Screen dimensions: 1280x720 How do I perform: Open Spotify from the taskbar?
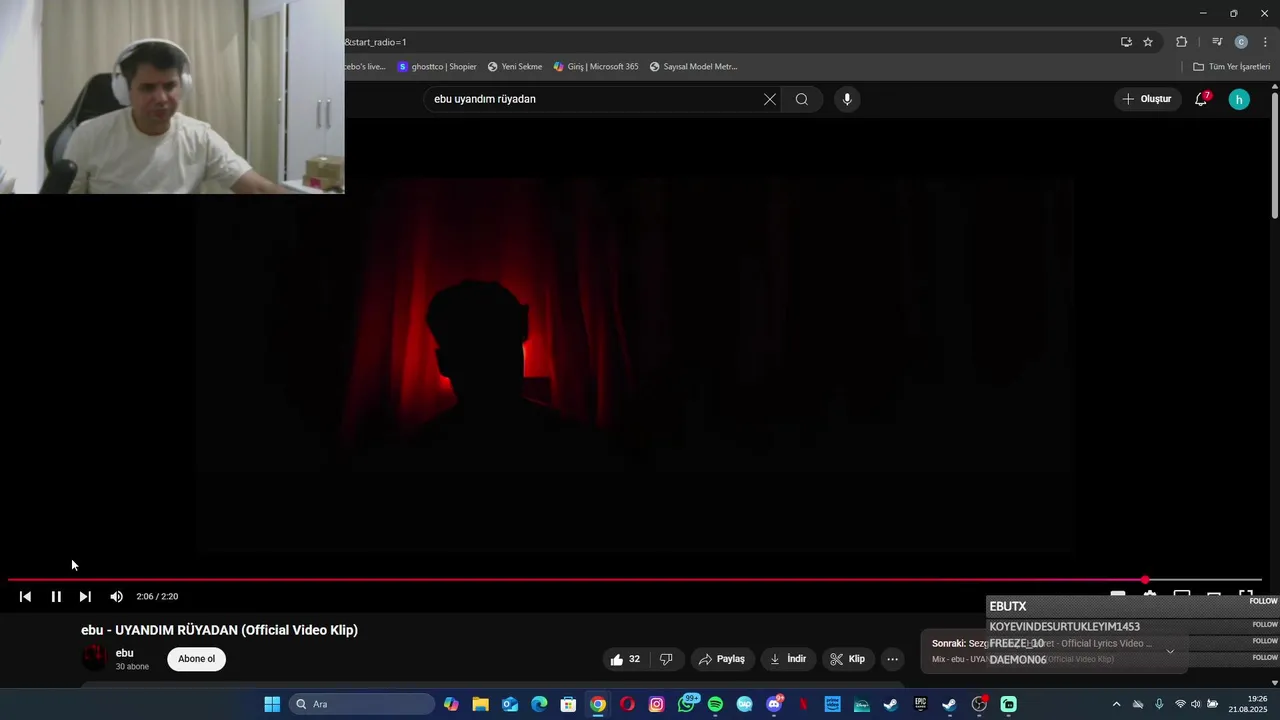[715, 704]
